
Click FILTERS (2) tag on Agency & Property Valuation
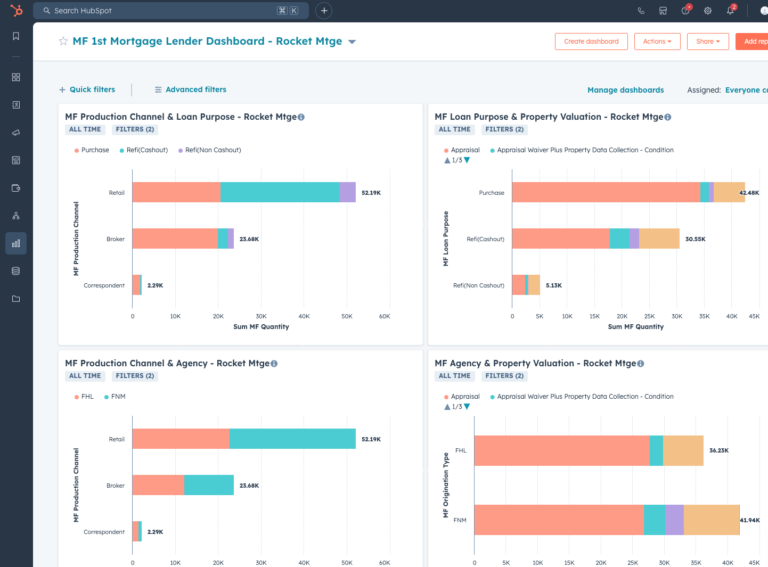click(504, 376)
